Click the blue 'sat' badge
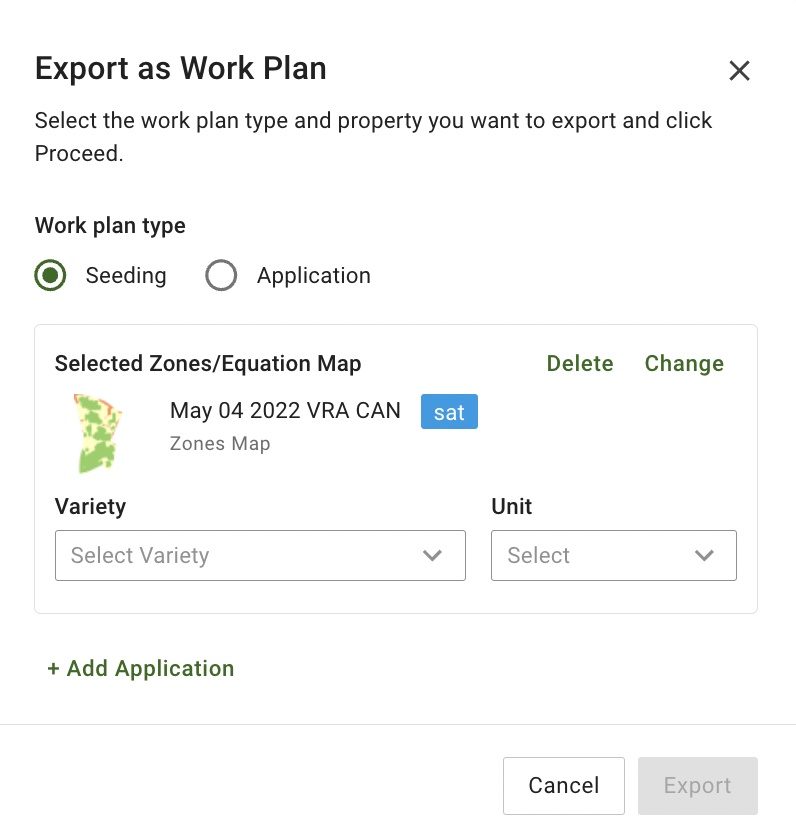This screenshot has width=796, height=840. [x=449, y=412]
